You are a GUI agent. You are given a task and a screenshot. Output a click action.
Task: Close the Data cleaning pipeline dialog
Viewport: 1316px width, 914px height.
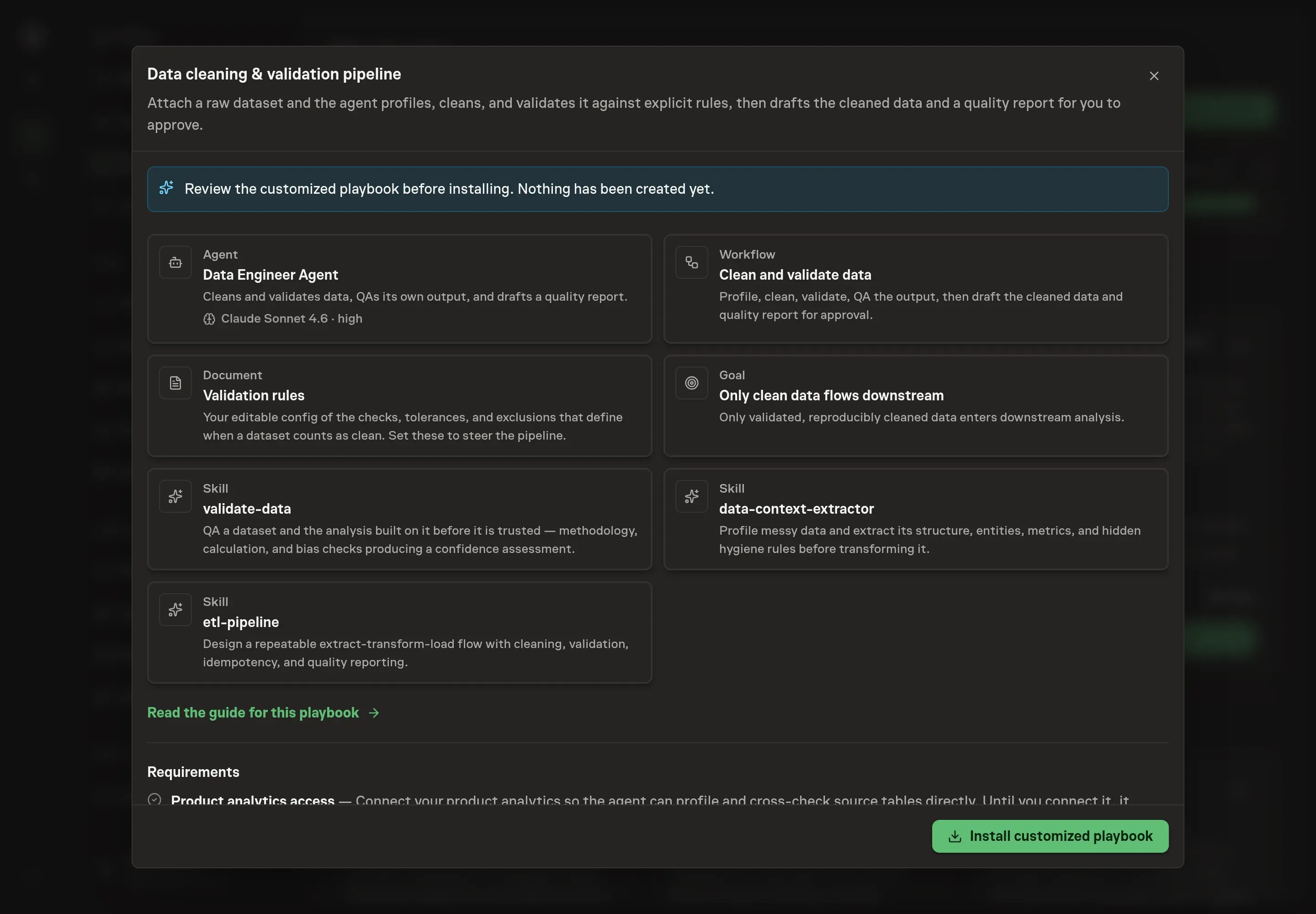(x=1153, y=75)
